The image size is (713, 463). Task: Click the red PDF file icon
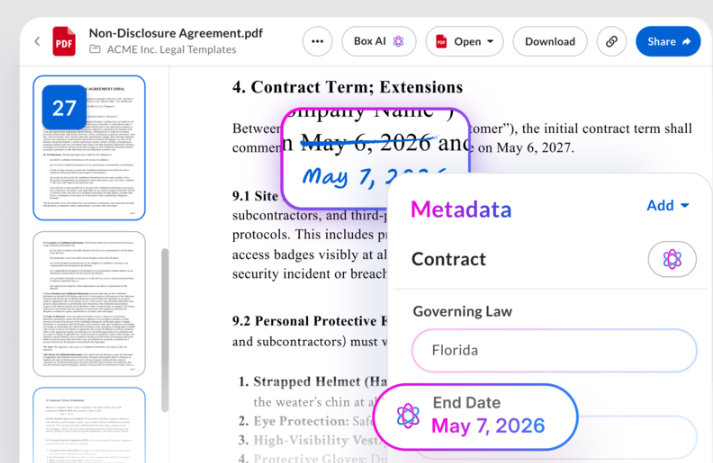(x=64, y=41)
